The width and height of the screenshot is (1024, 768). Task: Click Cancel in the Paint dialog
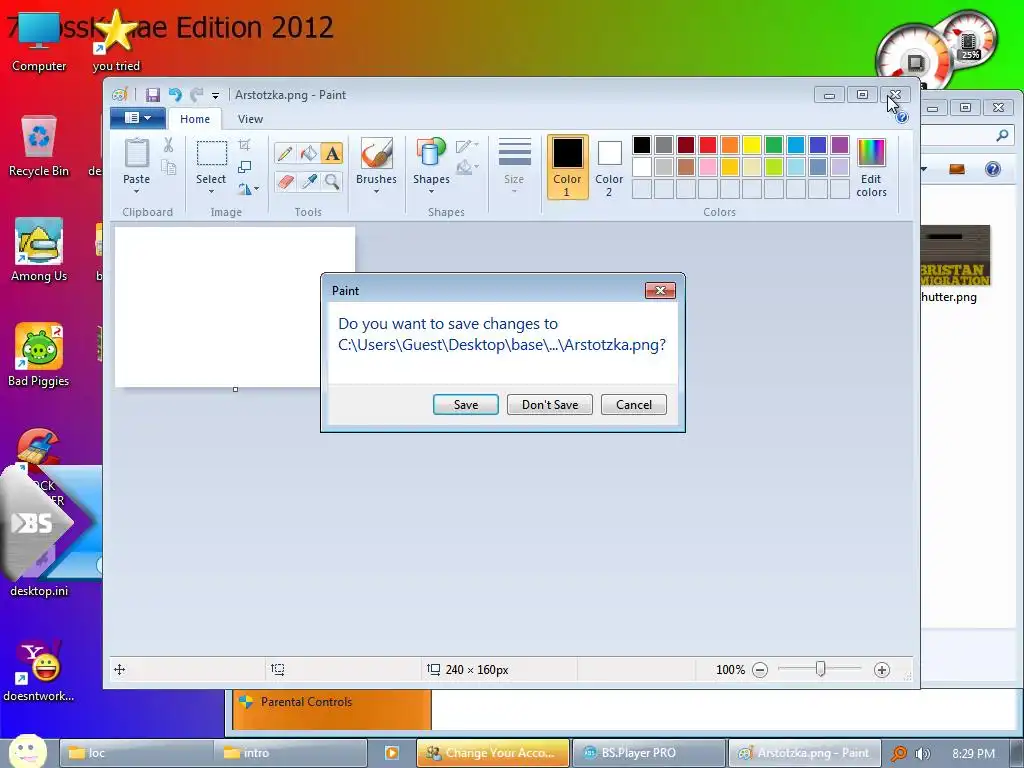pos(633,405)
